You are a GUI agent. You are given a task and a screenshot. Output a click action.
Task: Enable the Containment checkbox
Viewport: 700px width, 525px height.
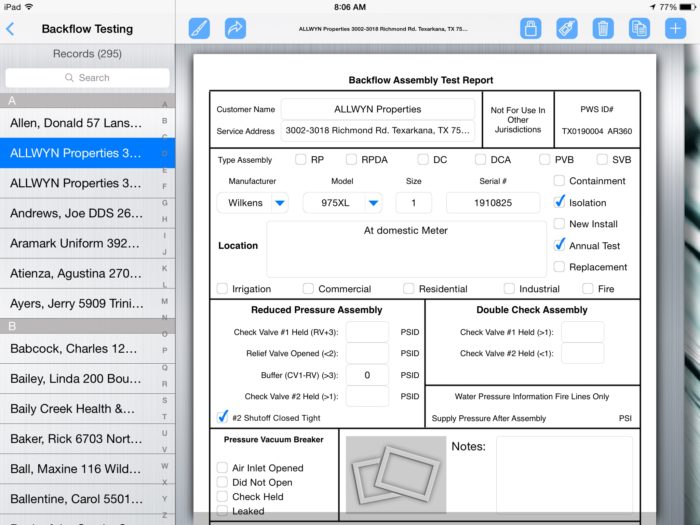[x=559, y=181]
